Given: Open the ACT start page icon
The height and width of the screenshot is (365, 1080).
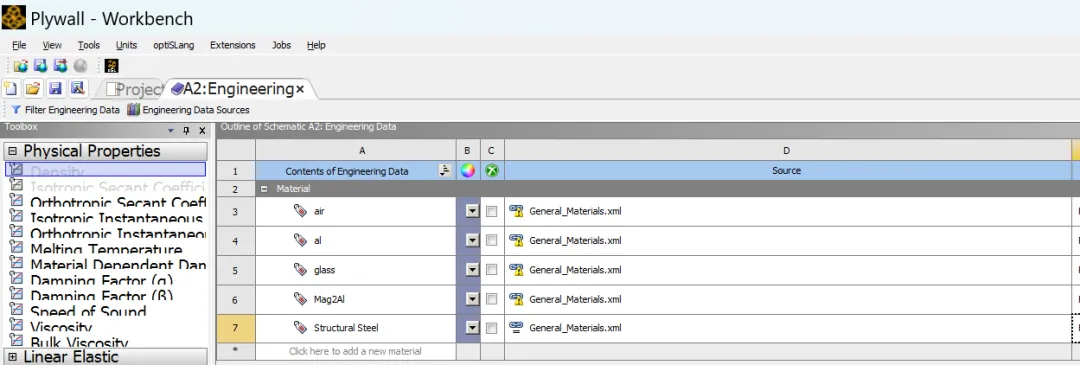Looking at the screenshot, I should [112, 66].
